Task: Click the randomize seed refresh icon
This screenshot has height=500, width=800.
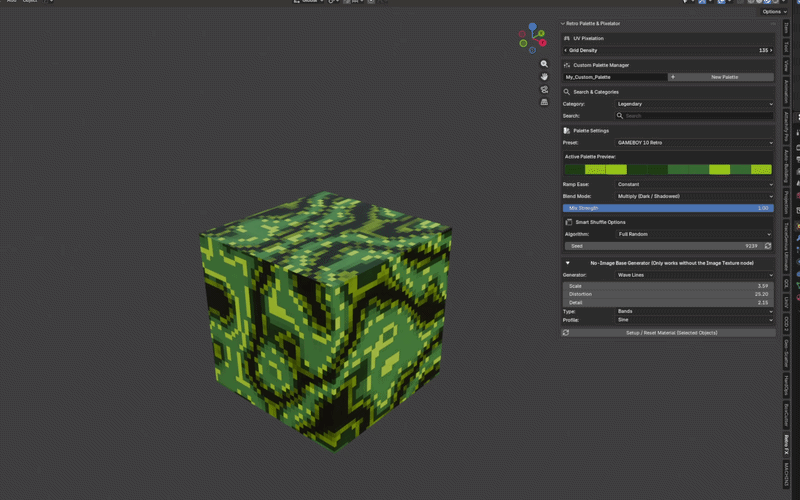Action: pos(767,246)
